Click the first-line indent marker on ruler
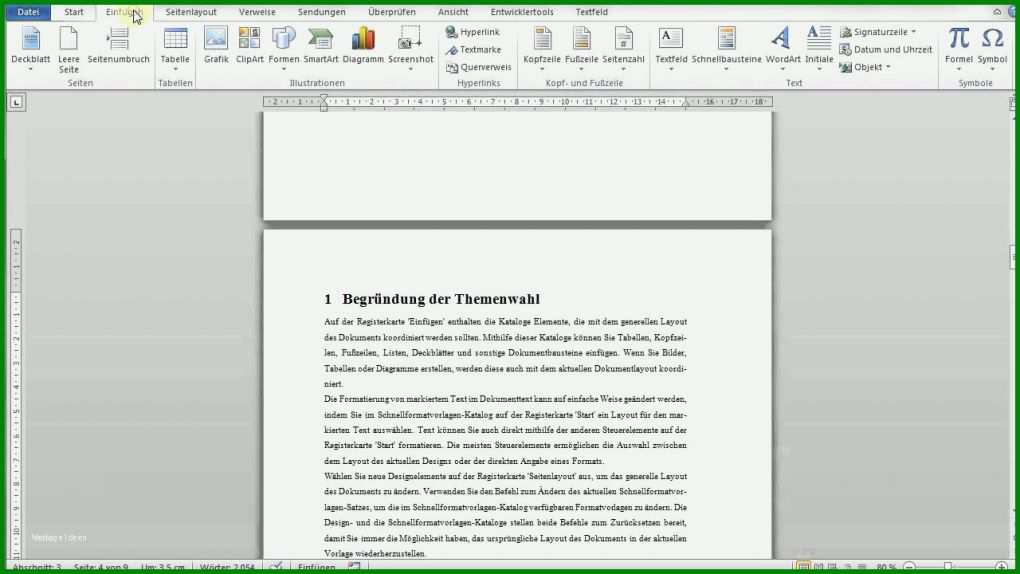 324,98
